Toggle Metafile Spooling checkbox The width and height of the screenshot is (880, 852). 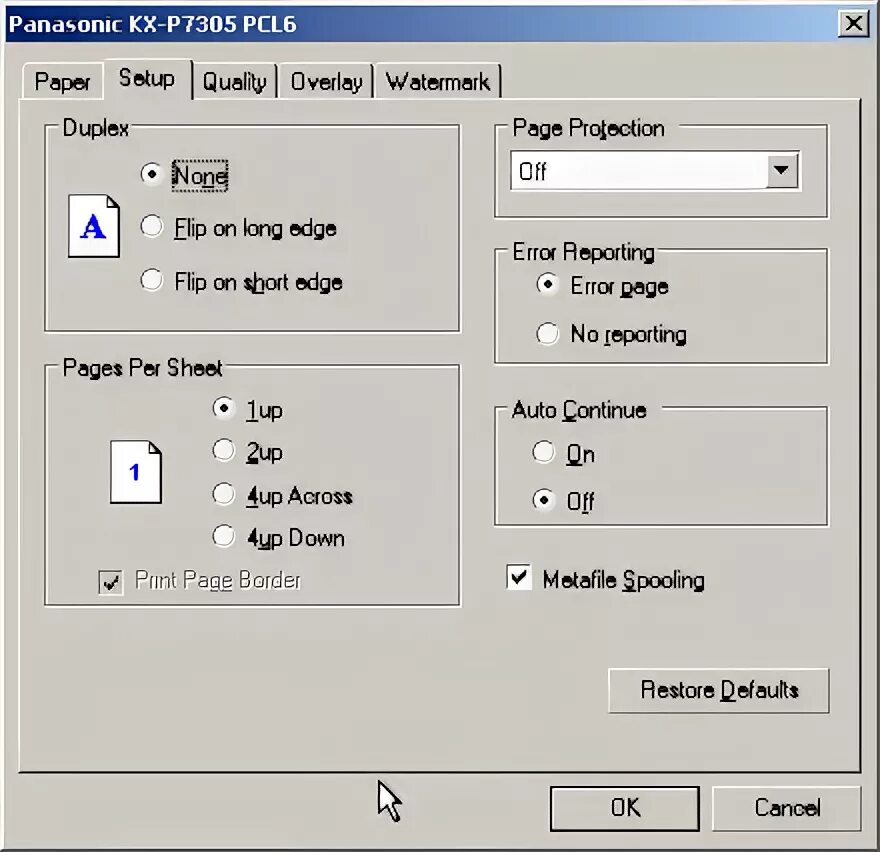click(519, 578)
